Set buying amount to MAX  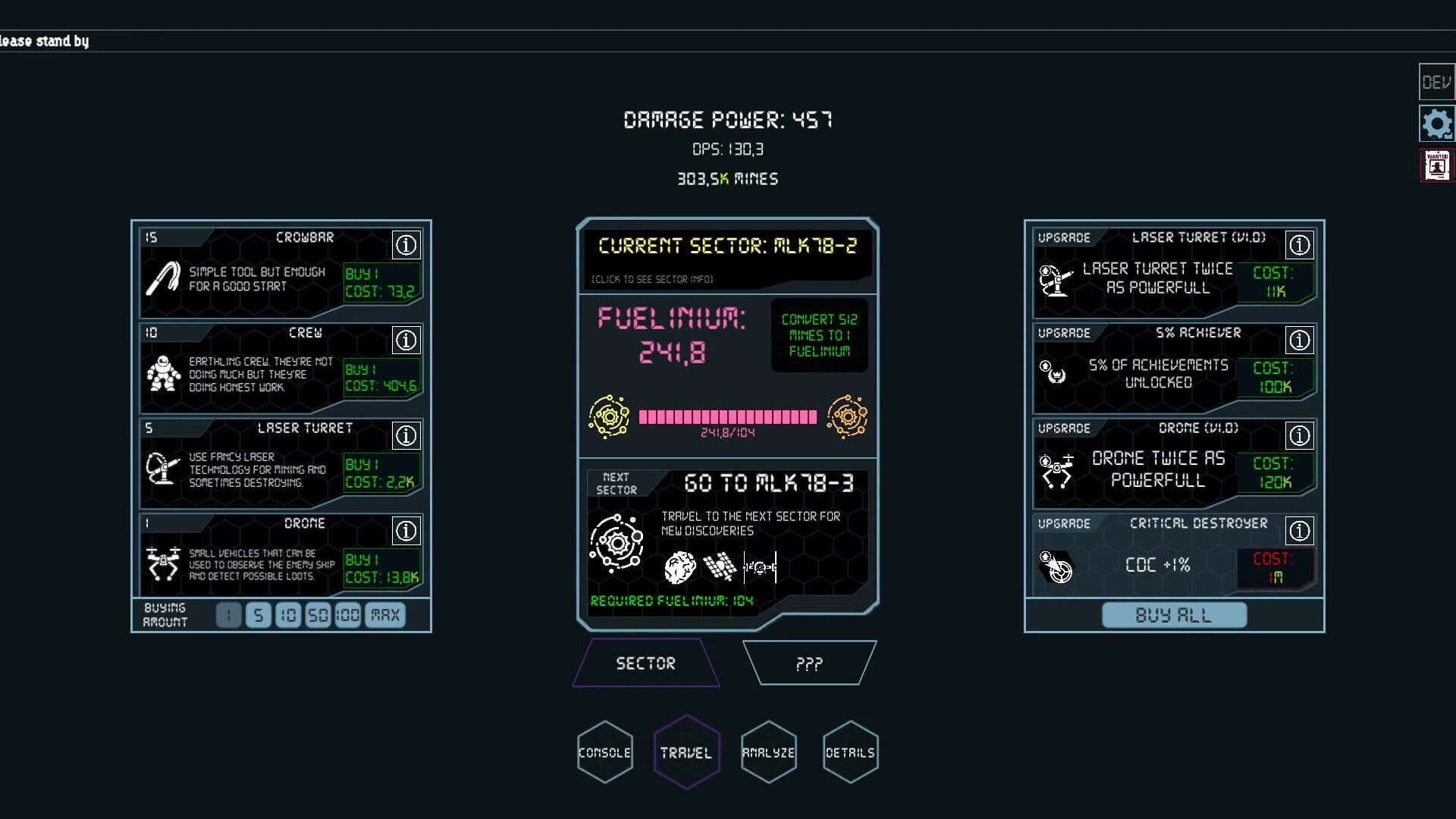coord(385,615)
